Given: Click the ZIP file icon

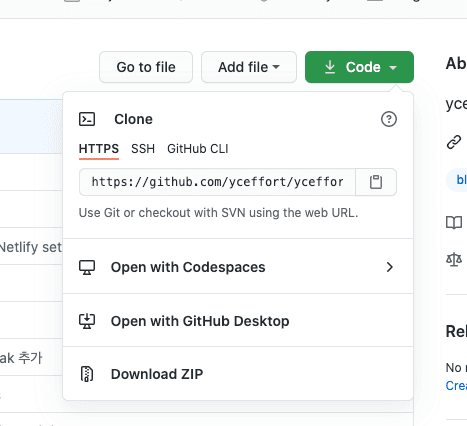Looking at the screenshot, I should pyautogui.click(x=87, y=374).
